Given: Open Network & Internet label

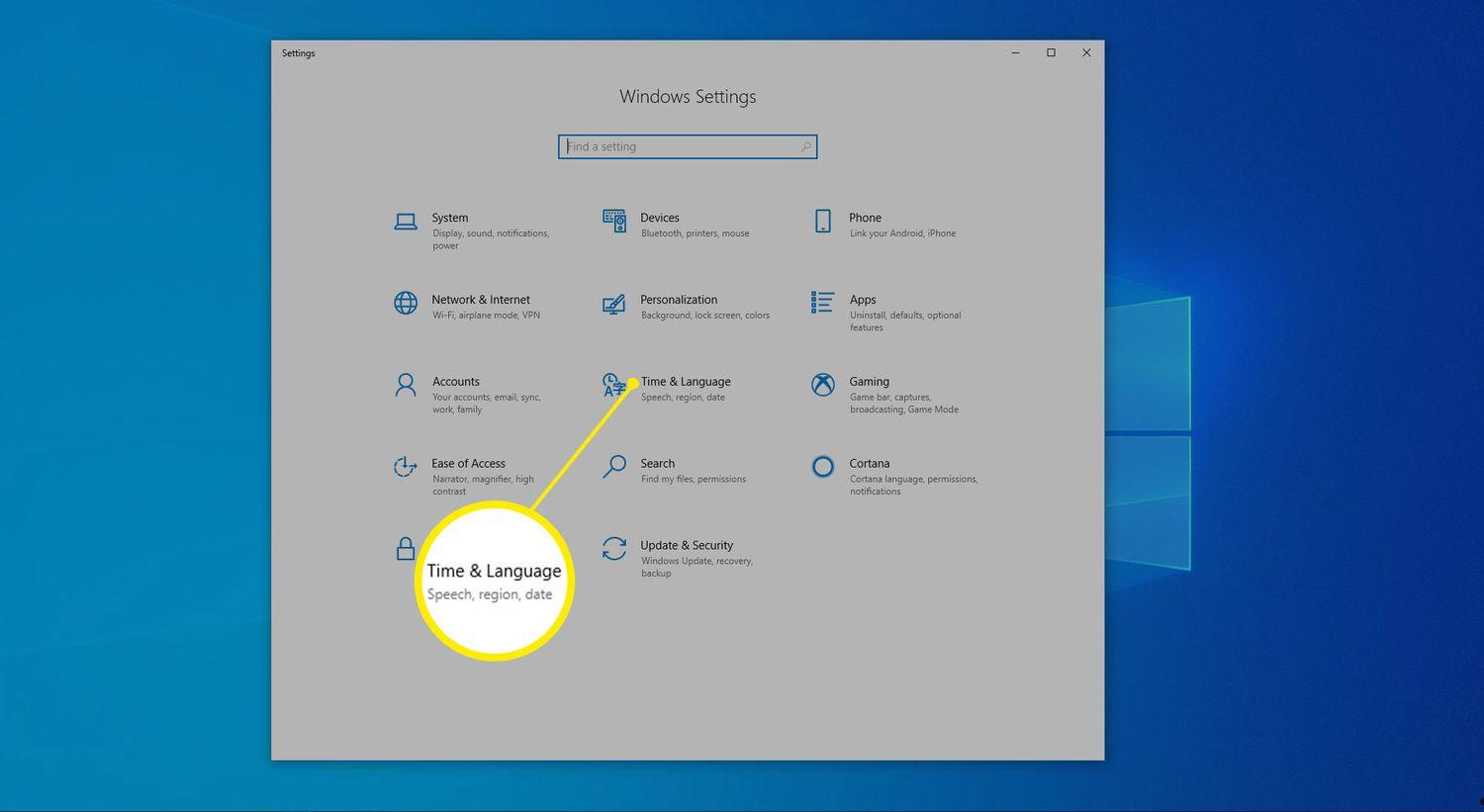Looking at the screenshot, I should tap(481, 300).
